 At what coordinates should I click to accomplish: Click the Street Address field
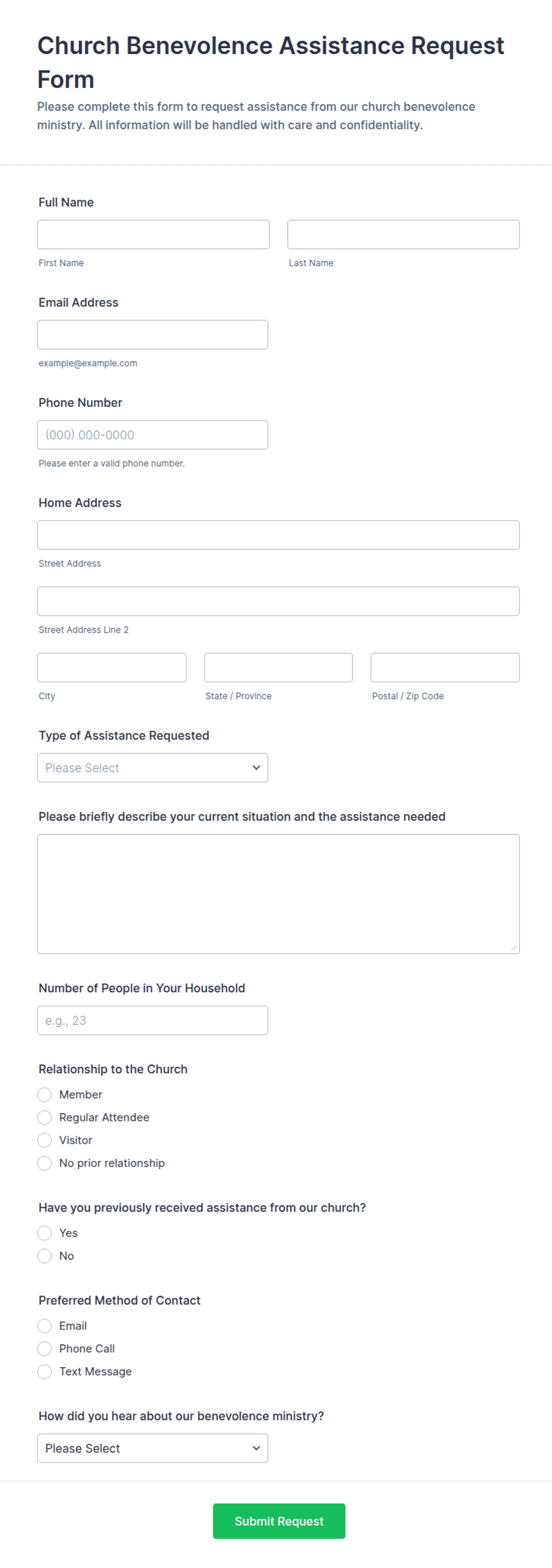278,535
